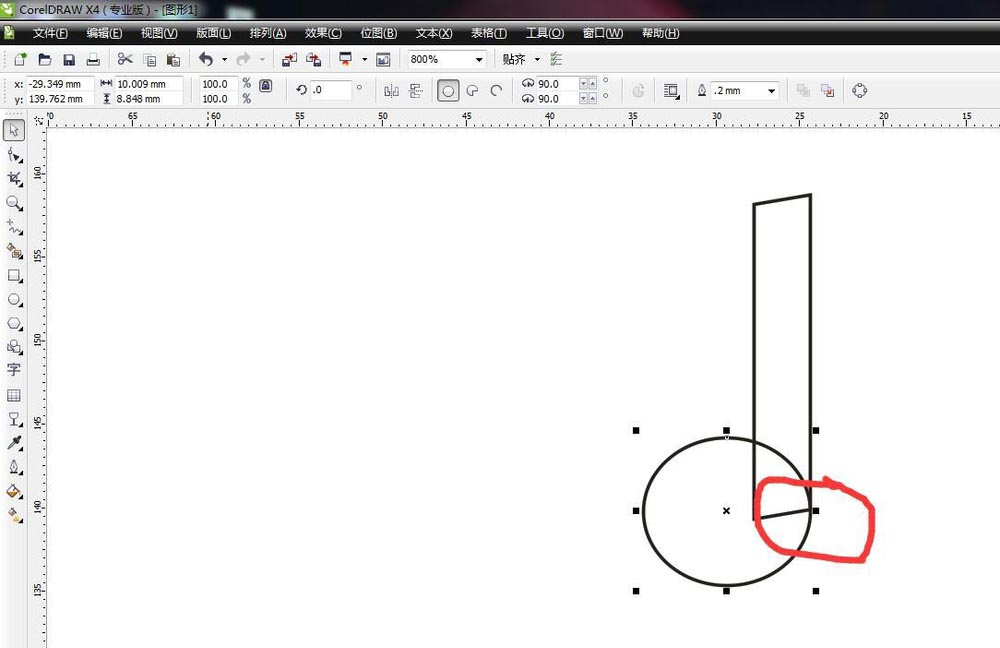Activate the Zoom tool
Image resolution: width=1000 pixels, height=648 pixels.
pyautogui.click(x=14, y=203)
